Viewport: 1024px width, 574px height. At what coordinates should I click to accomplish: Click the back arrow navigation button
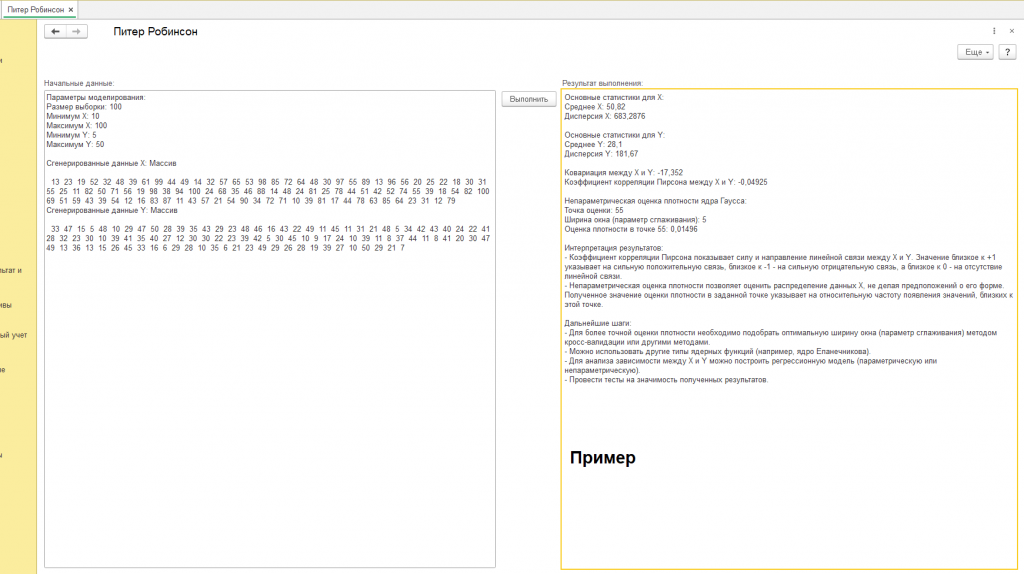click(x=56, y=31)
